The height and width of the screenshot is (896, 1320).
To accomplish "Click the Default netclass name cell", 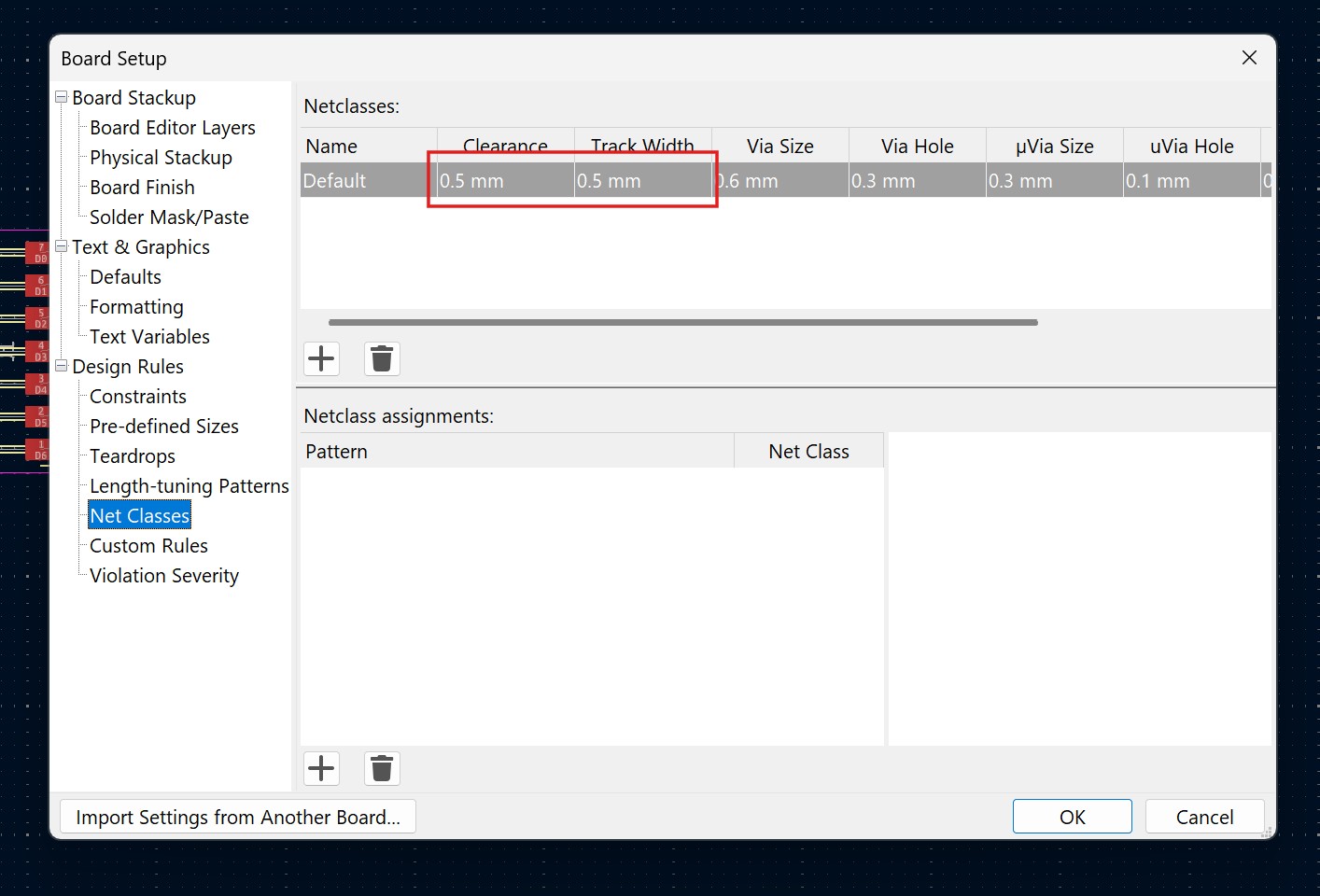I will [x=369, y=180].
